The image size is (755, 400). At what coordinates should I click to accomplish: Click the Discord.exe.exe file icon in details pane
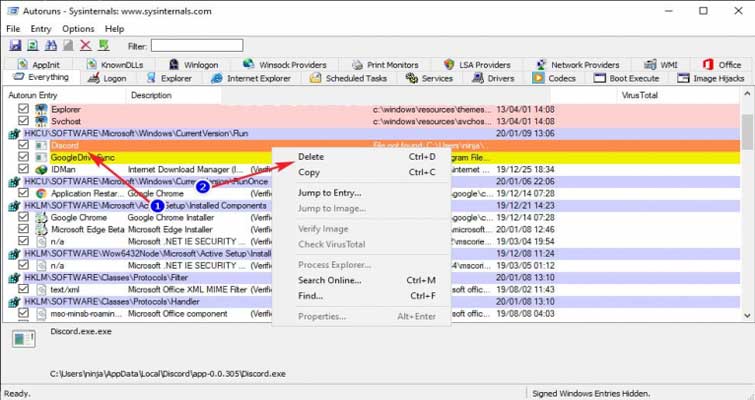coord(24,339)
